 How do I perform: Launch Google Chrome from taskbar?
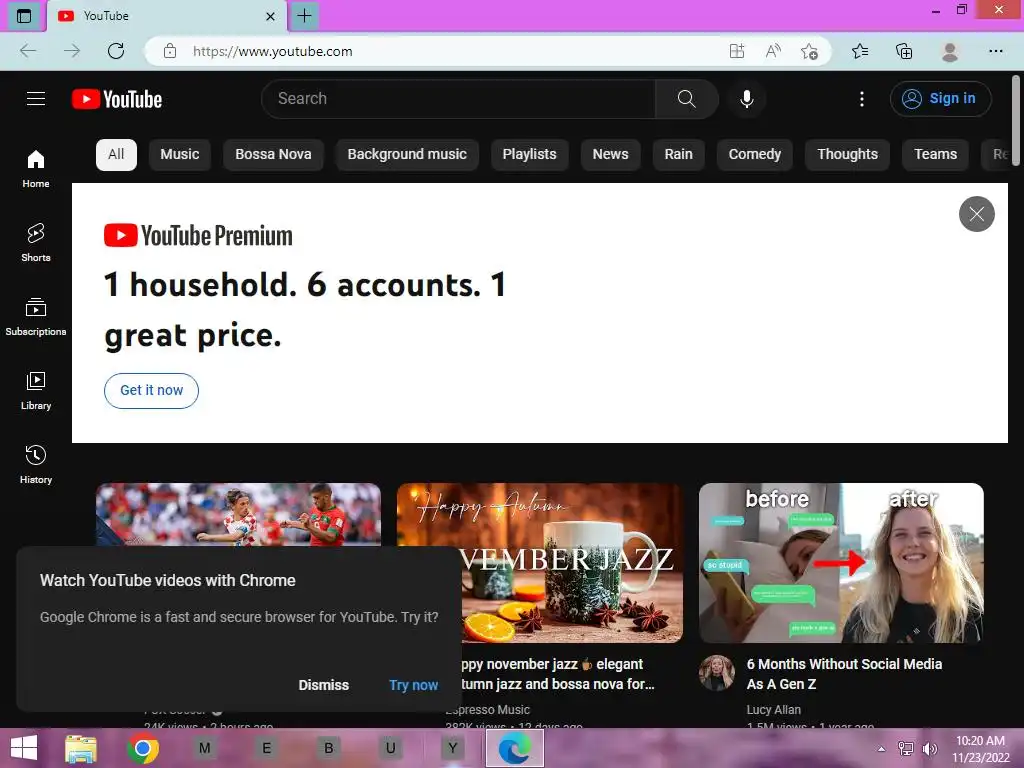click(143, 748)
